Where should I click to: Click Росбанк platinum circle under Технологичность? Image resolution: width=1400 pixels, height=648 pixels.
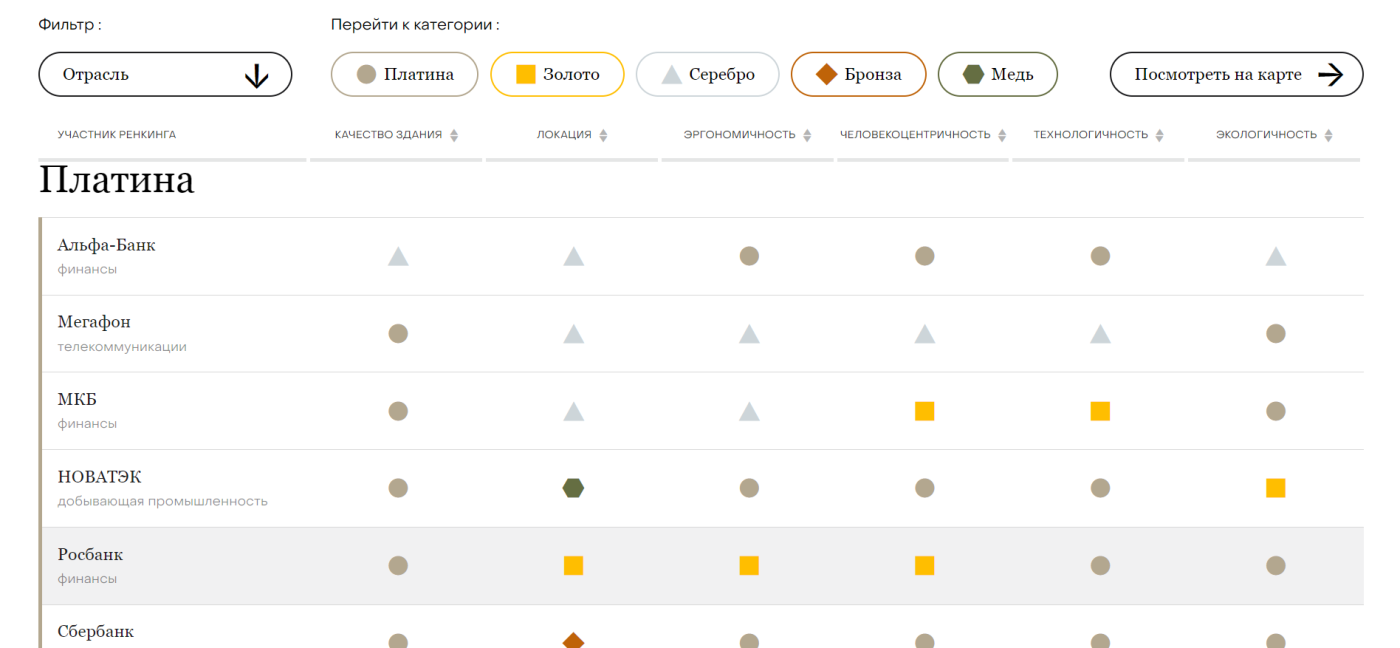pyautogui.click(x=1100, y=566)
